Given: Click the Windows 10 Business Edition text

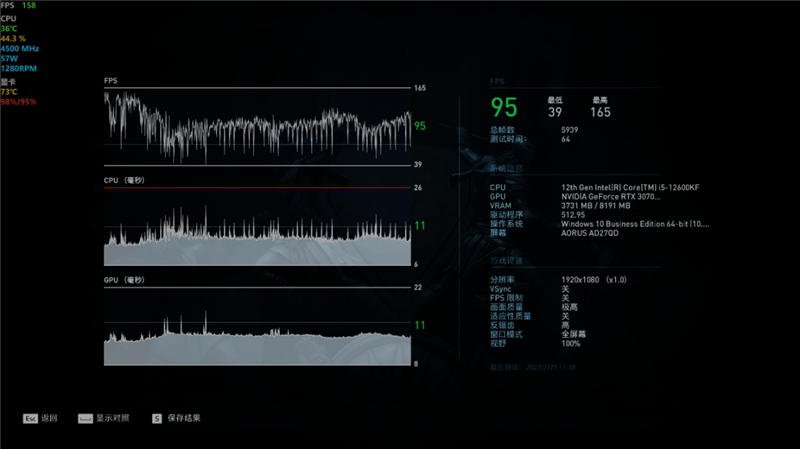Looking at the screenshot, I should point(635,224).
